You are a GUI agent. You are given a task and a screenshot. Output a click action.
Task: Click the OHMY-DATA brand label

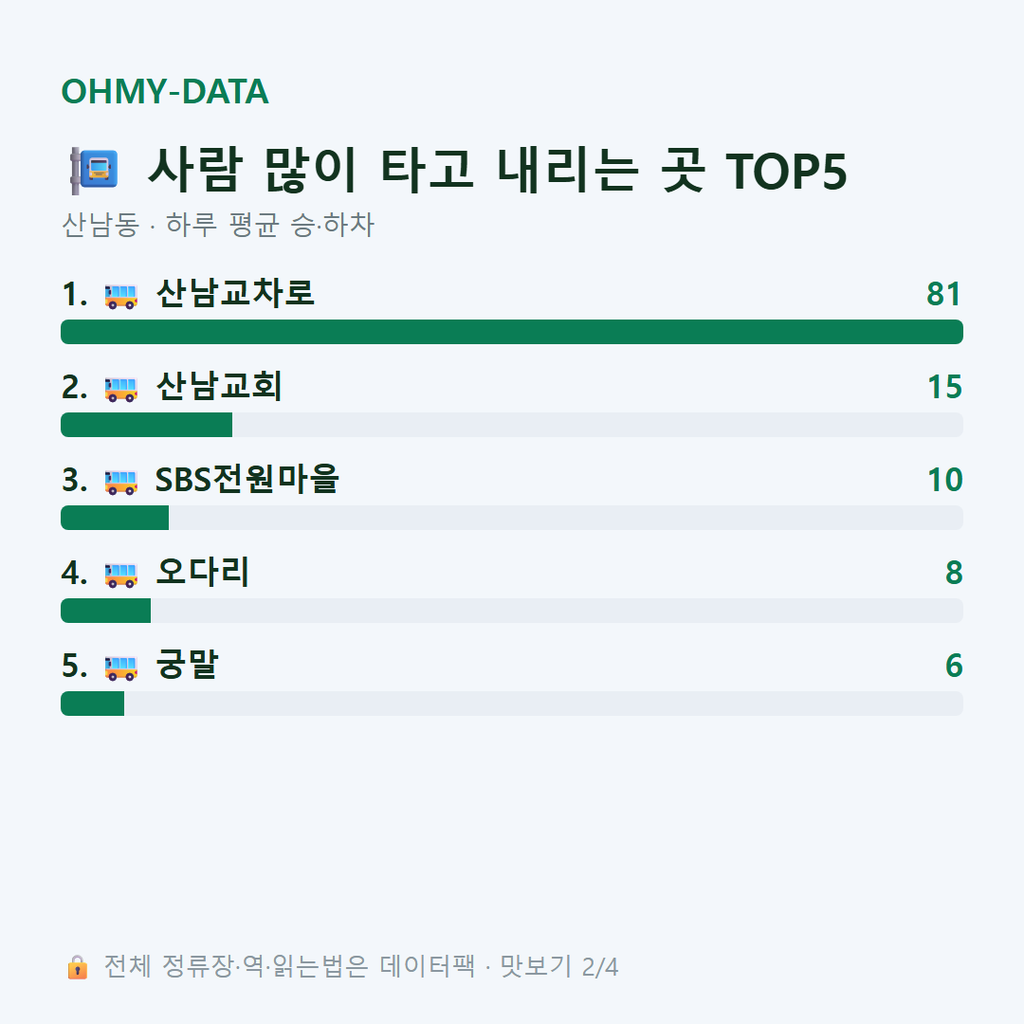pos(165,91)
